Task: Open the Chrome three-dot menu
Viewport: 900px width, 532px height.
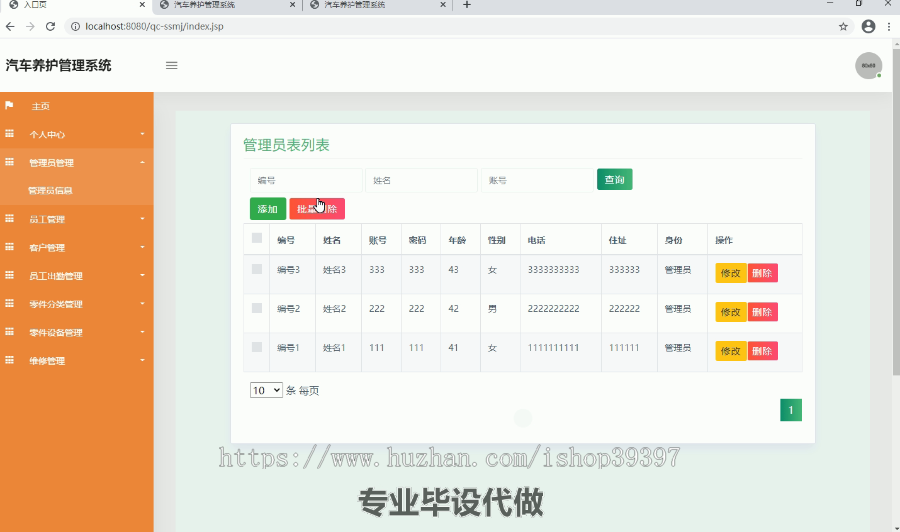Action: pos(889,26)
